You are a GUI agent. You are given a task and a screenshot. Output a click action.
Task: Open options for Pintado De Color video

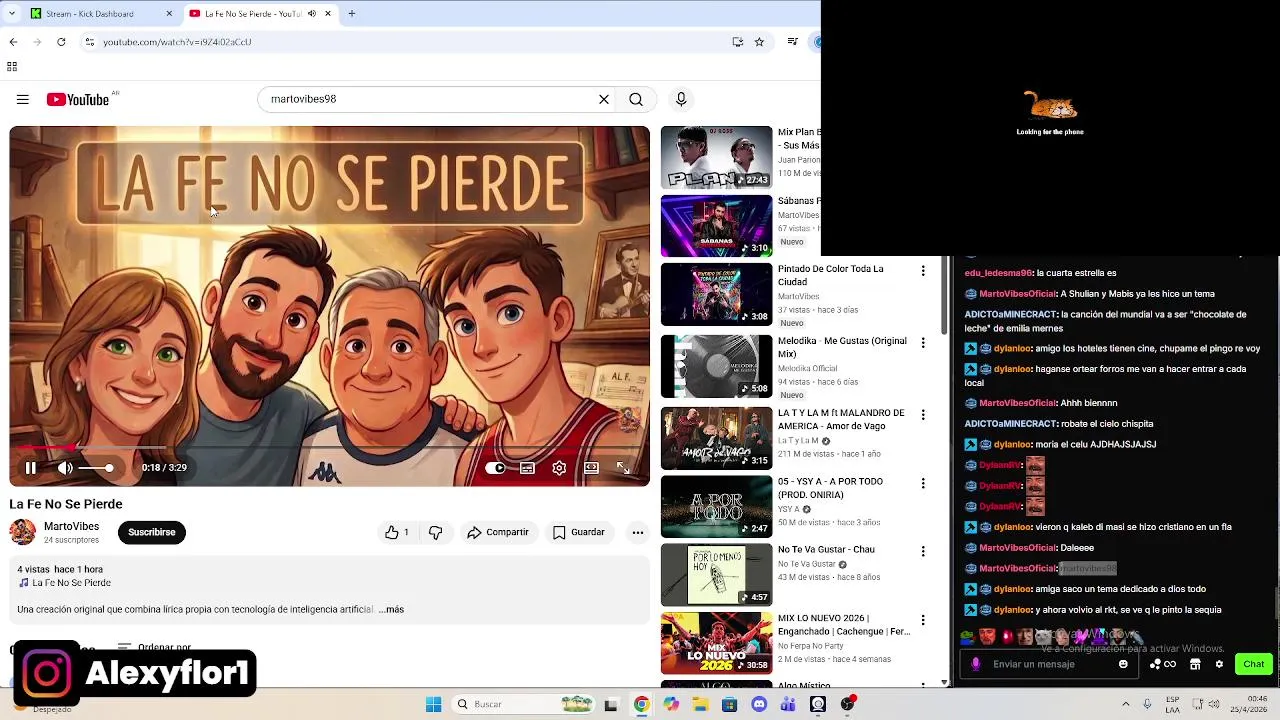(x=923, y=271)
